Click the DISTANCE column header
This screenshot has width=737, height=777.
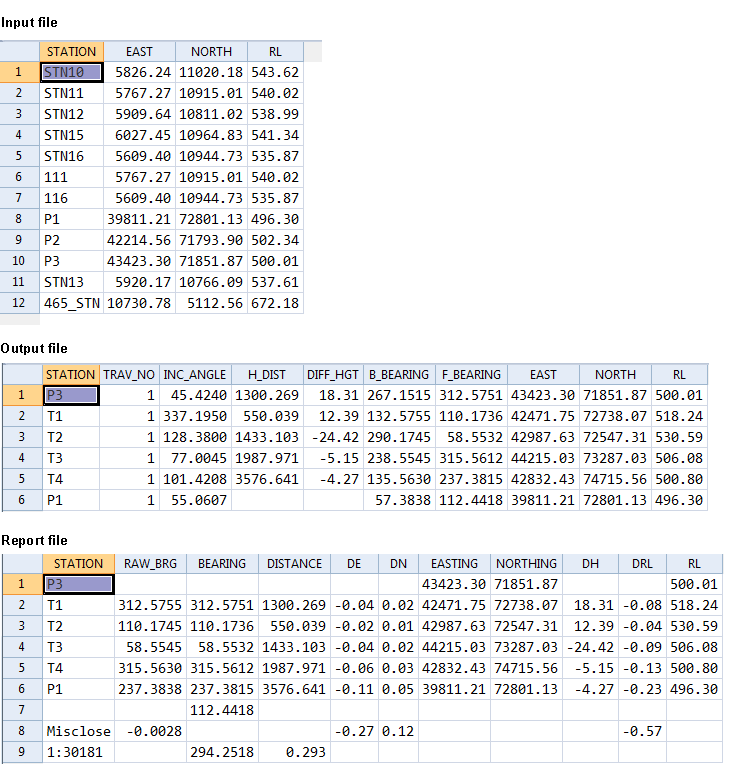point(294,564)
